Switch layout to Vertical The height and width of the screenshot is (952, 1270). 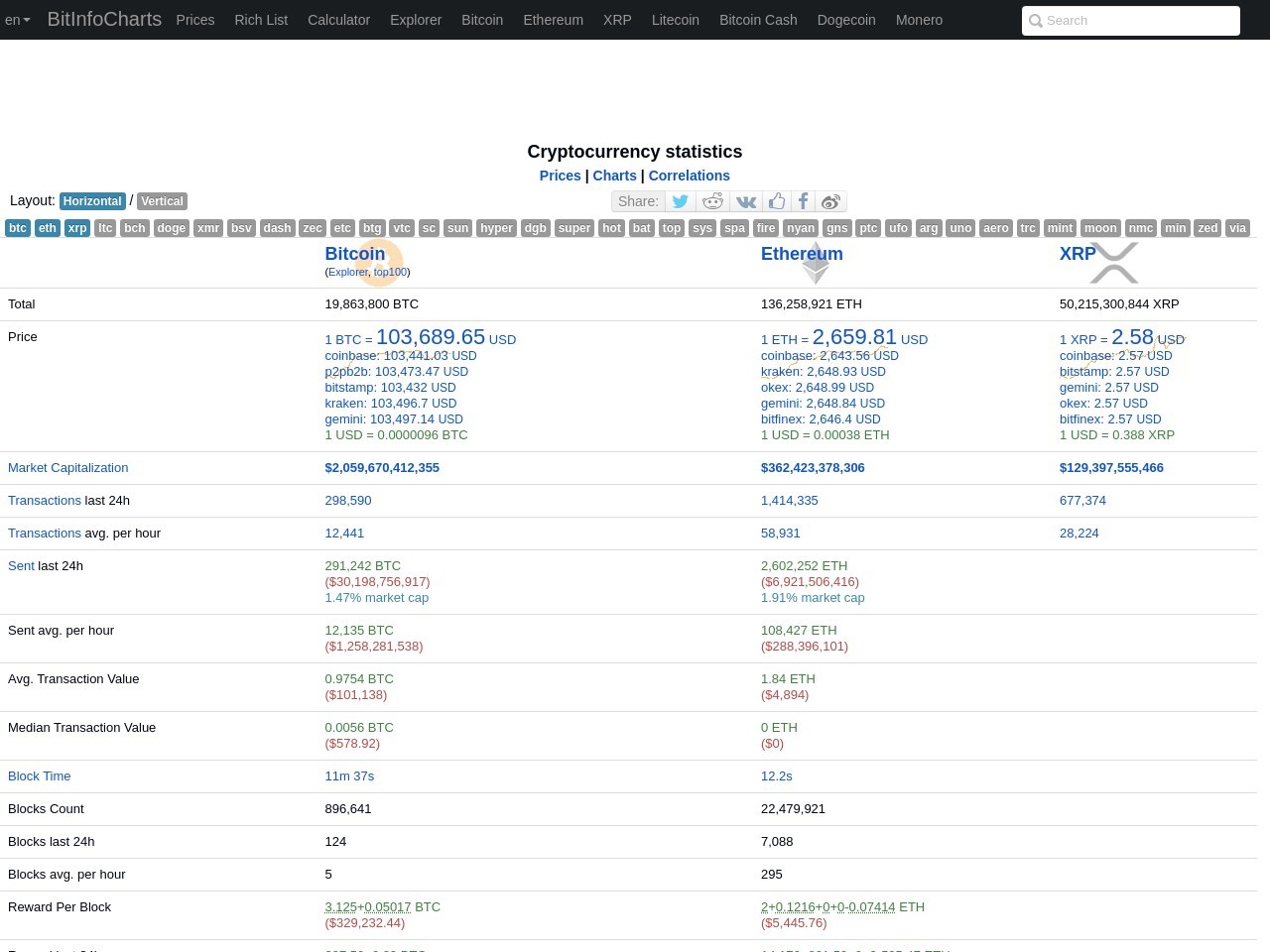[x=162, y=200]
